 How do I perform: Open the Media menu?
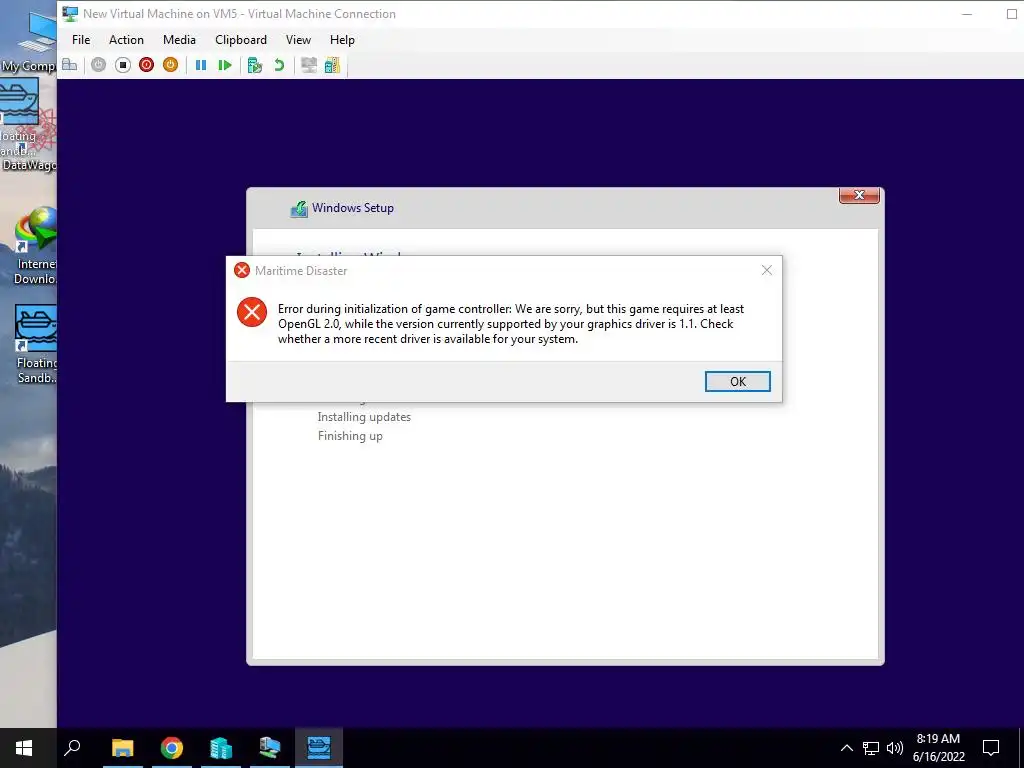(179, 40)
